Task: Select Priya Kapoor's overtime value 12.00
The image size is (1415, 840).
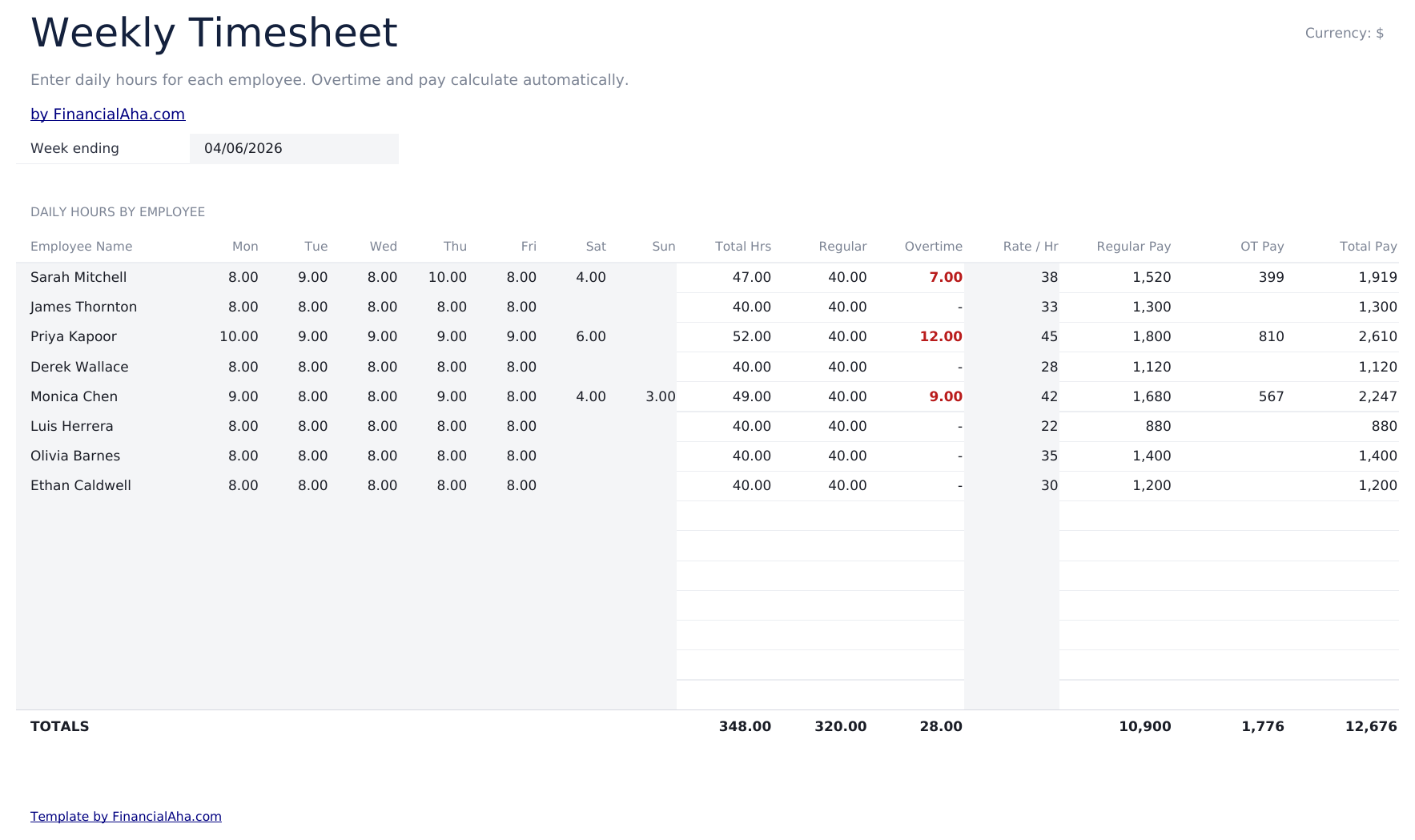Action: tap(941, 336)
